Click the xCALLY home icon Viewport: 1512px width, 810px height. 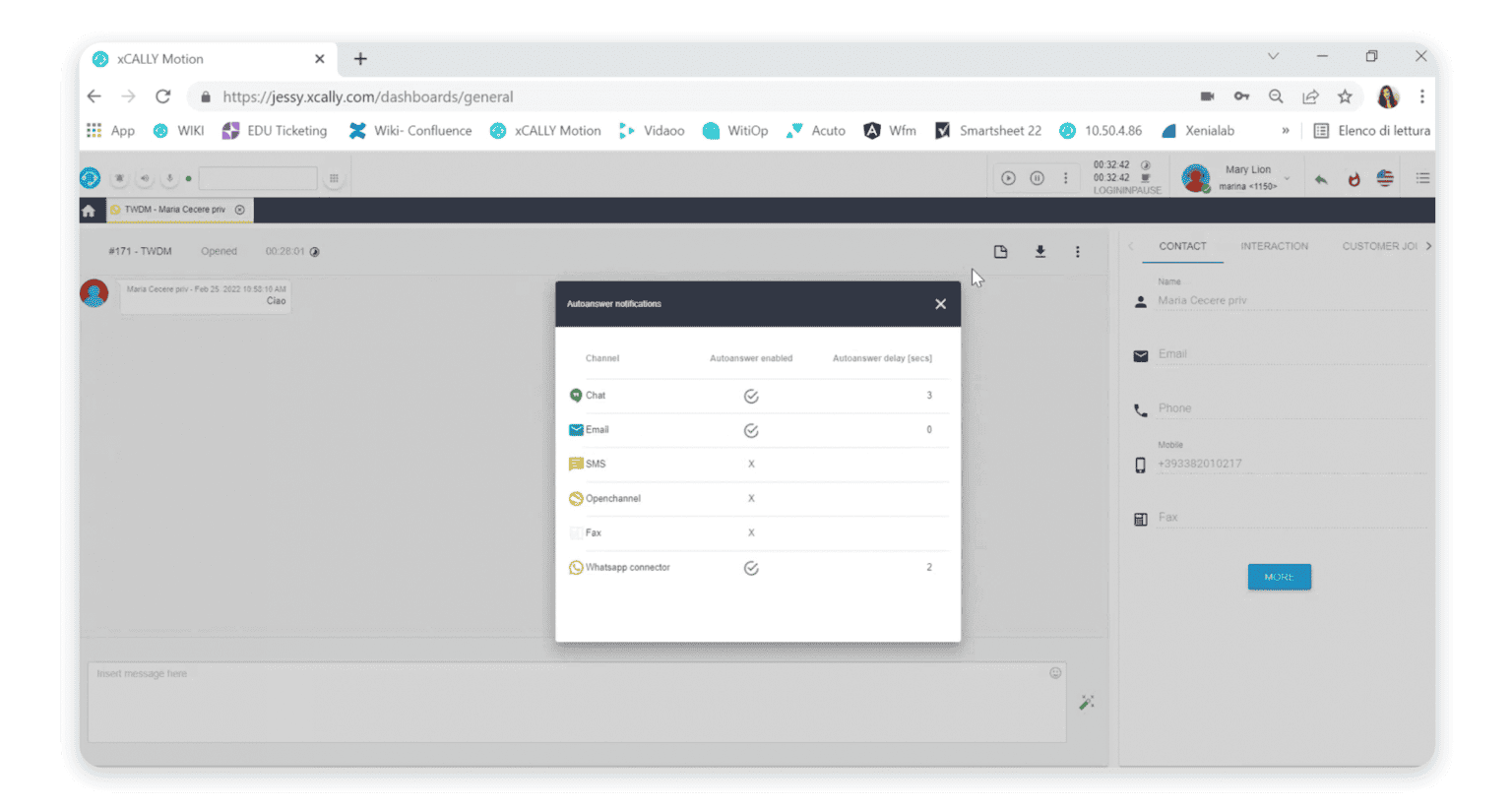[x=89, y=211]
